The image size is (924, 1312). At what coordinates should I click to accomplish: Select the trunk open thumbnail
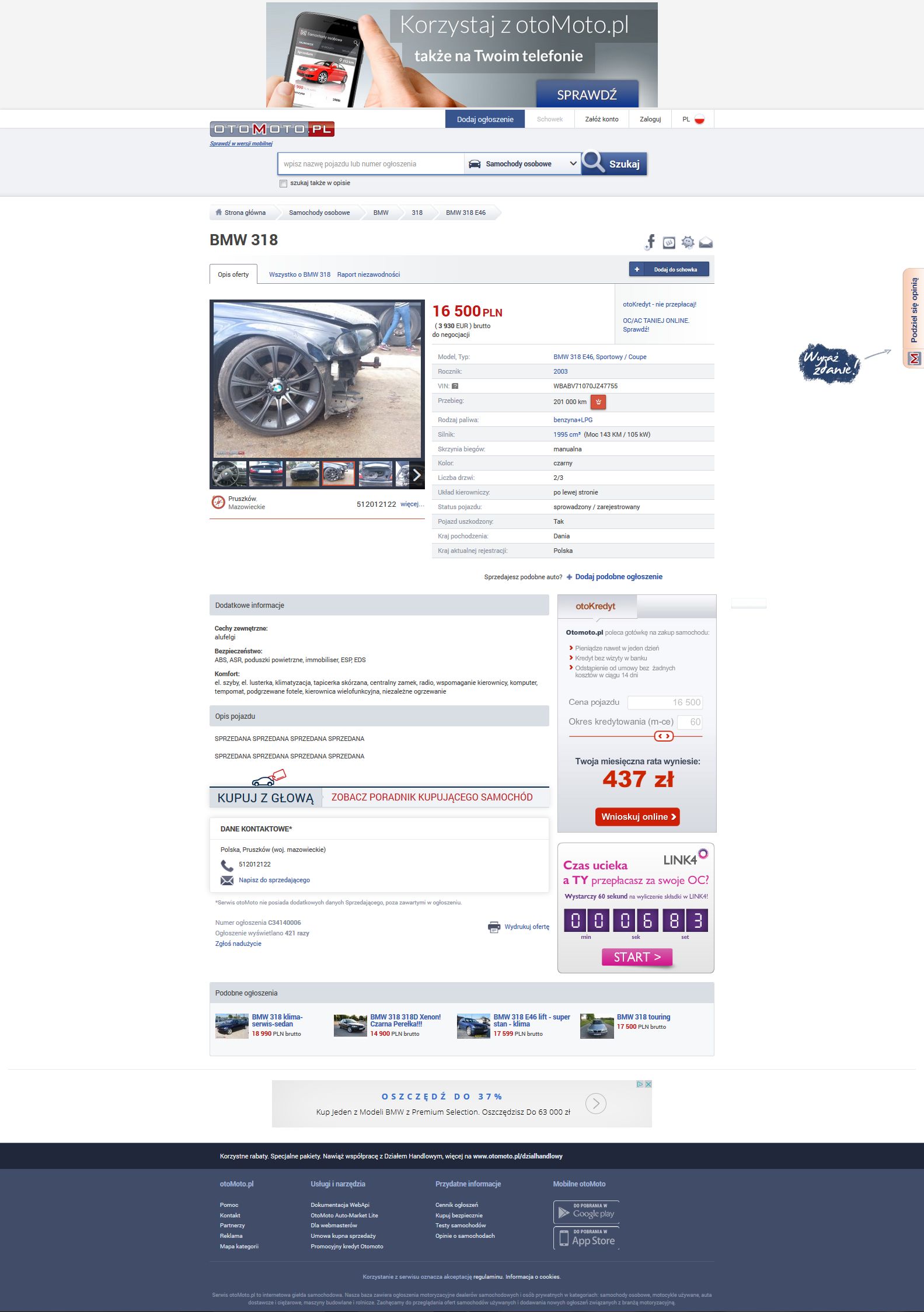(x=375, y=474)
